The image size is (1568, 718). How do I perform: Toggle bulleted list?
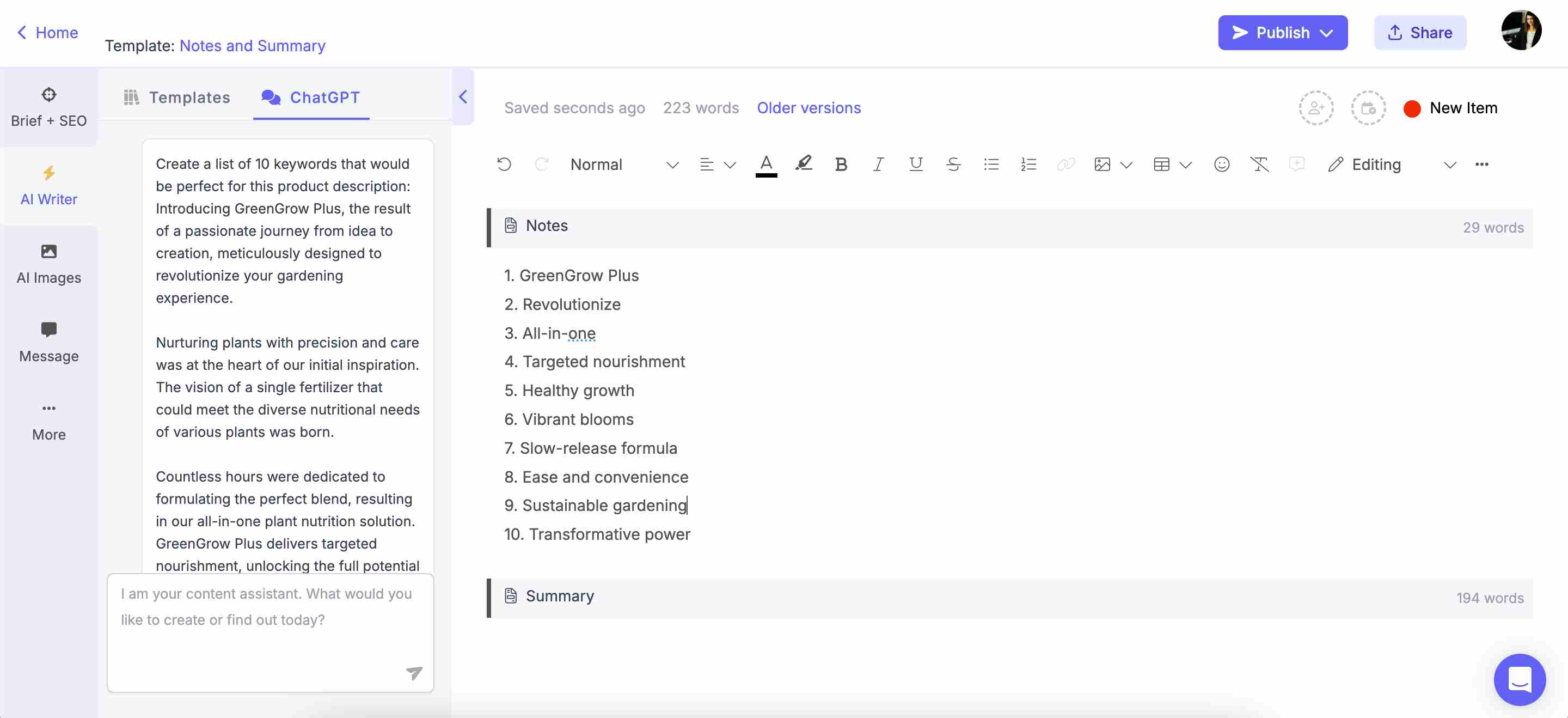(x=991, y=165)
